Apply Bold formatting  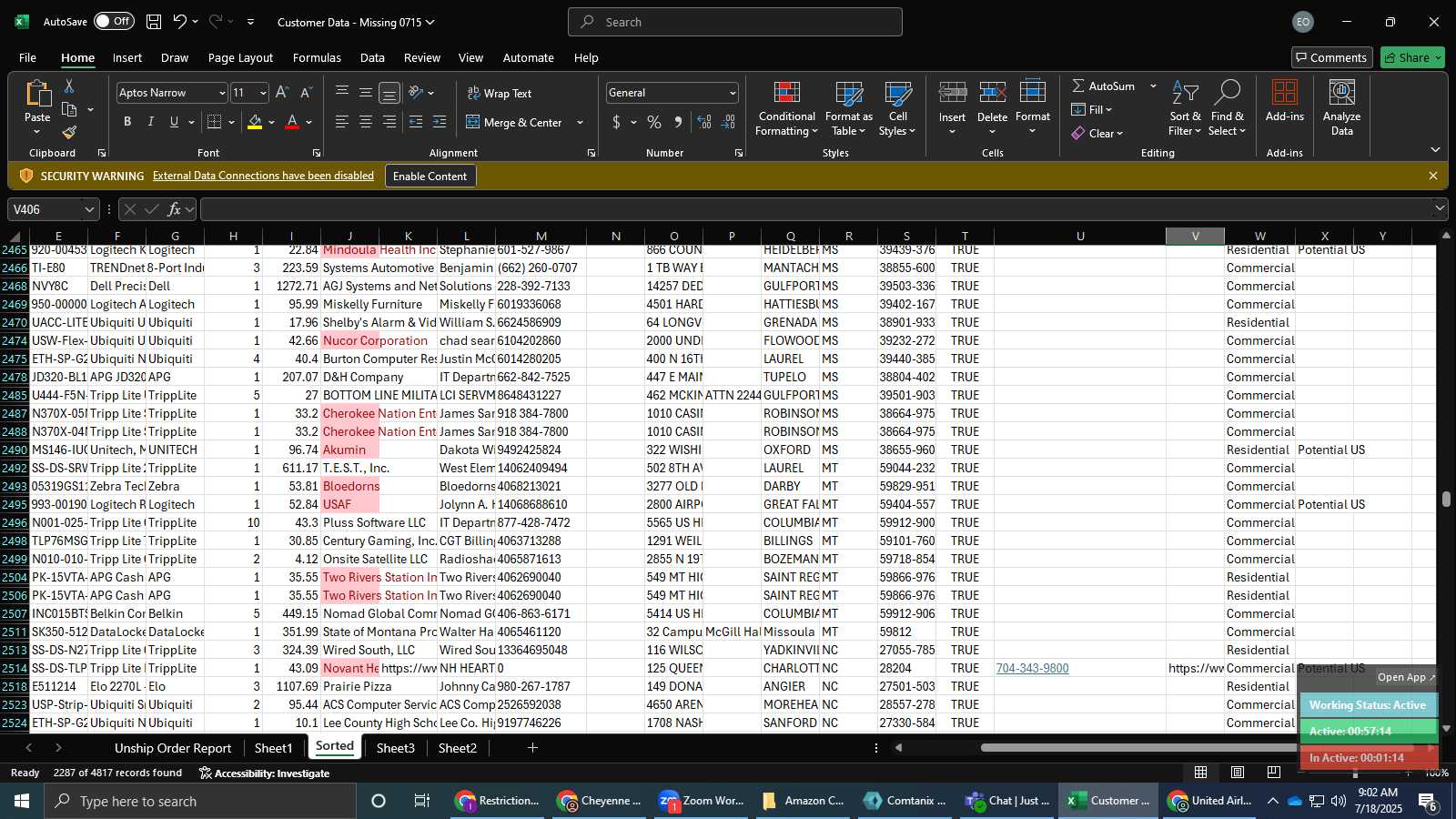click(x=127, y=122)
